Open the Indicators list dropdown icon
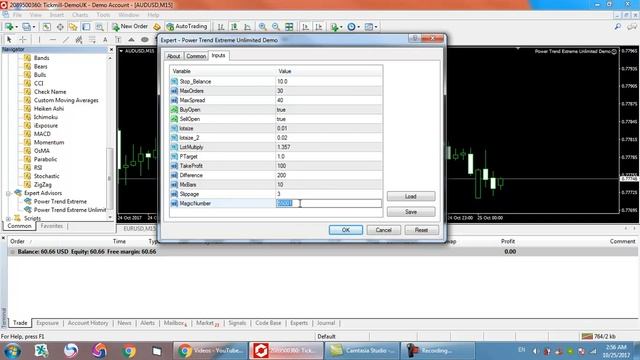 [x=336, y=27]
